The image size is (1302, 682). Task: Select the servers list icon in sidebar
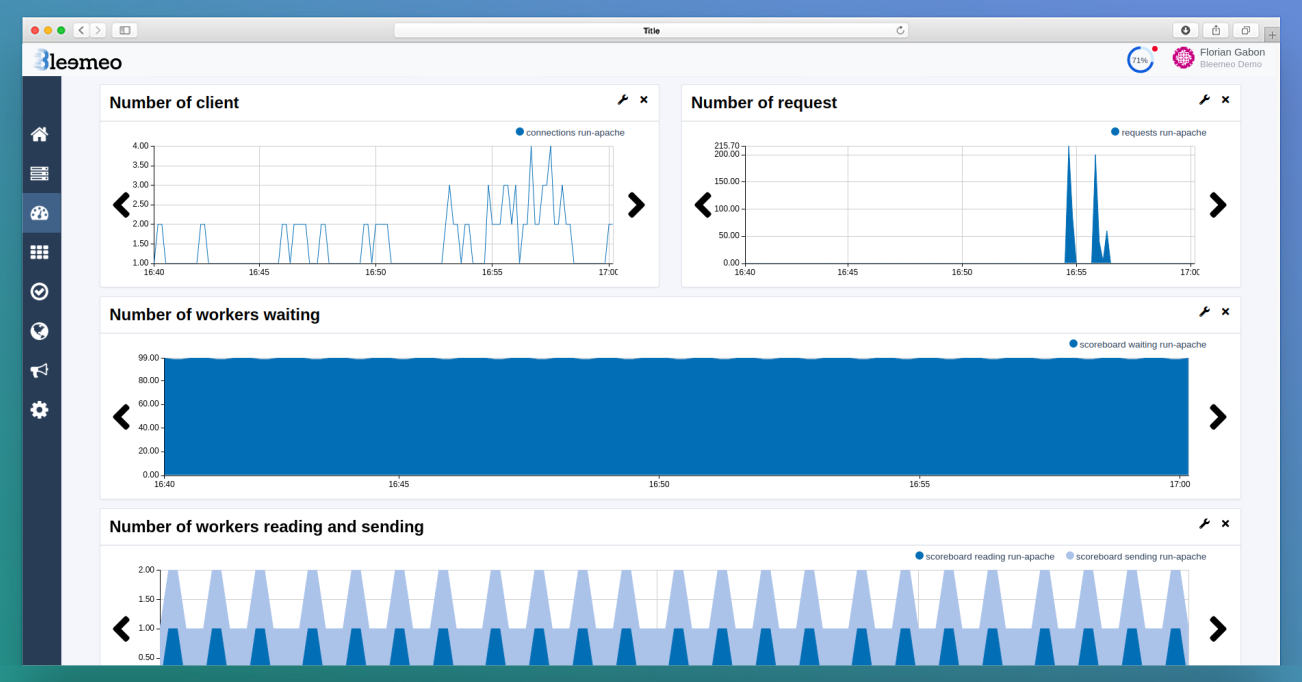point(40,172)
